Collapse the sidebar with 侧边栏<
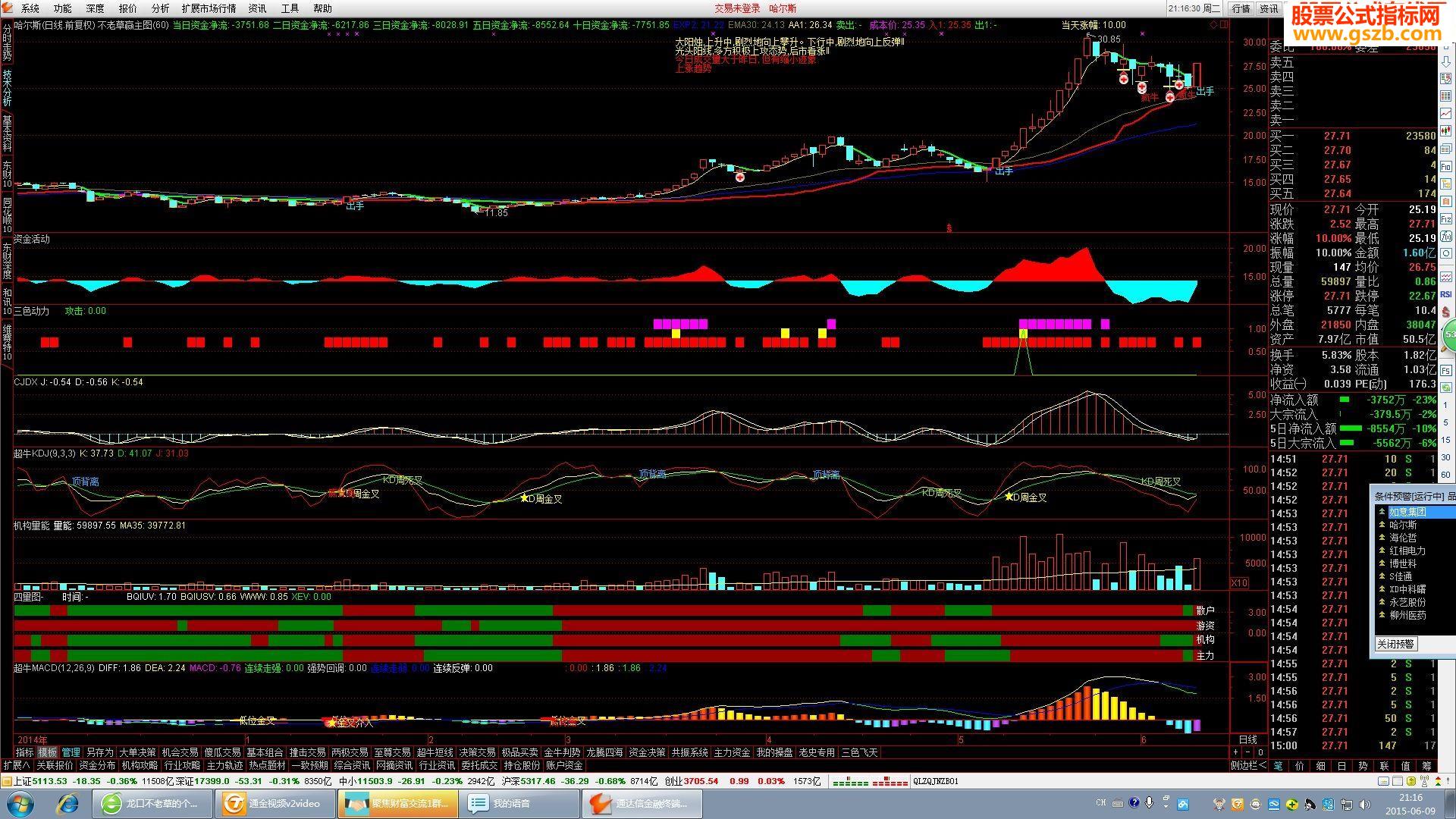 pyautogui.click(x=1247, y=766)
